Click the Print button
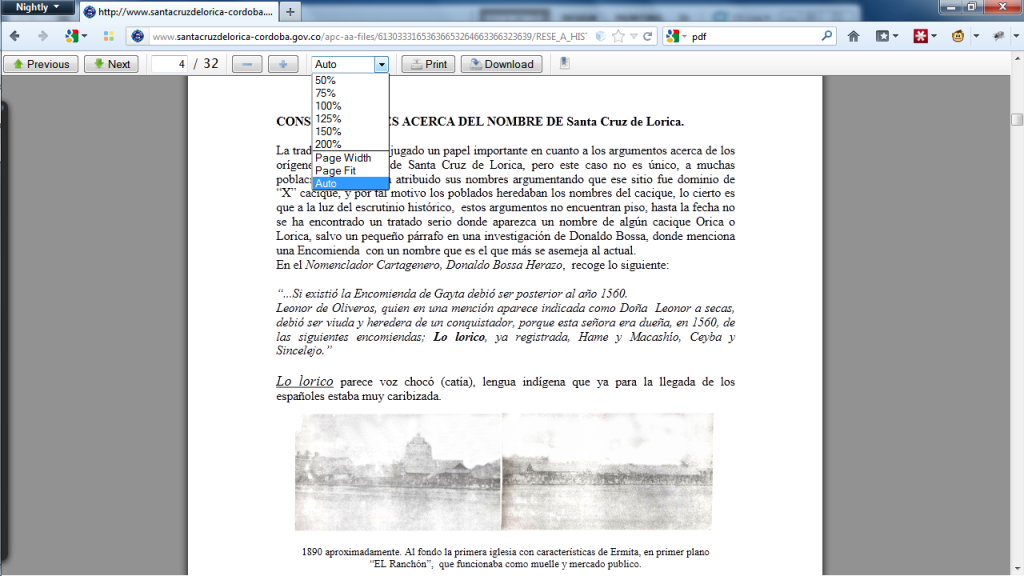1024x576 pixels. pyautogui.click(x=427, y=64)
